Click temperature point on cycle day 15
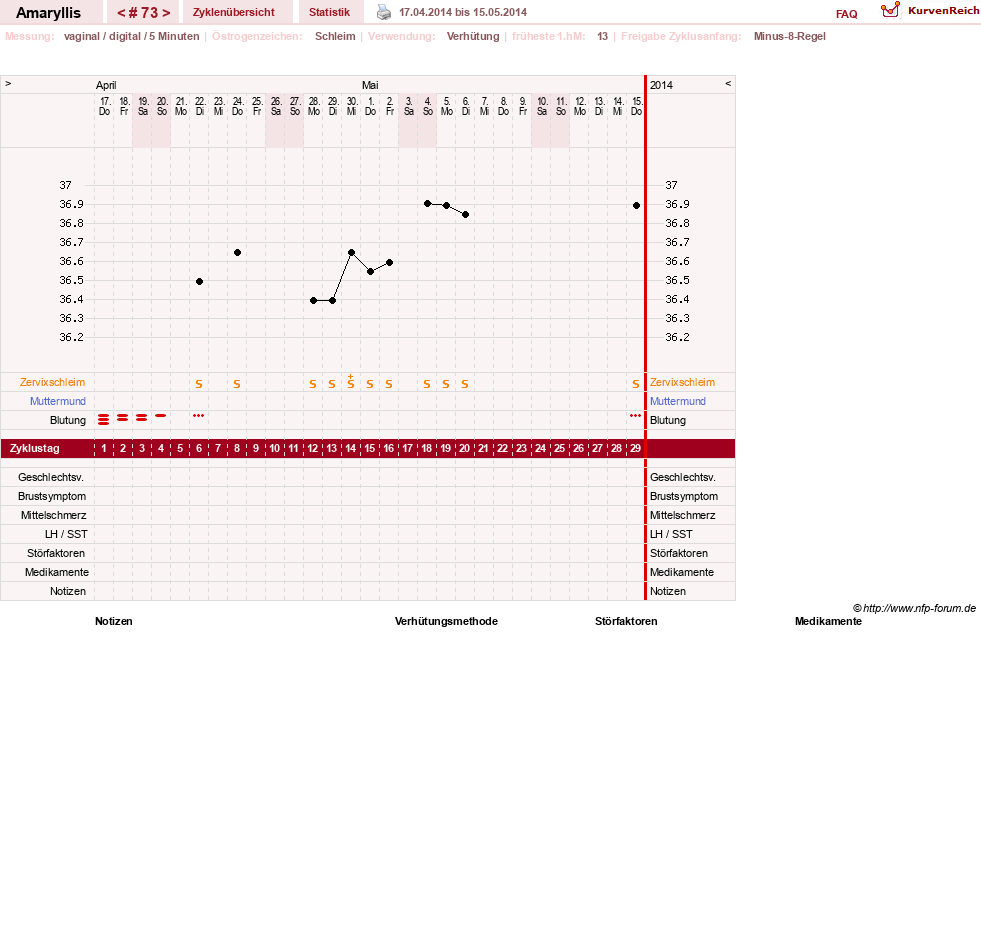The height and width of the screenshot is (940, 981). click(370, 272)
